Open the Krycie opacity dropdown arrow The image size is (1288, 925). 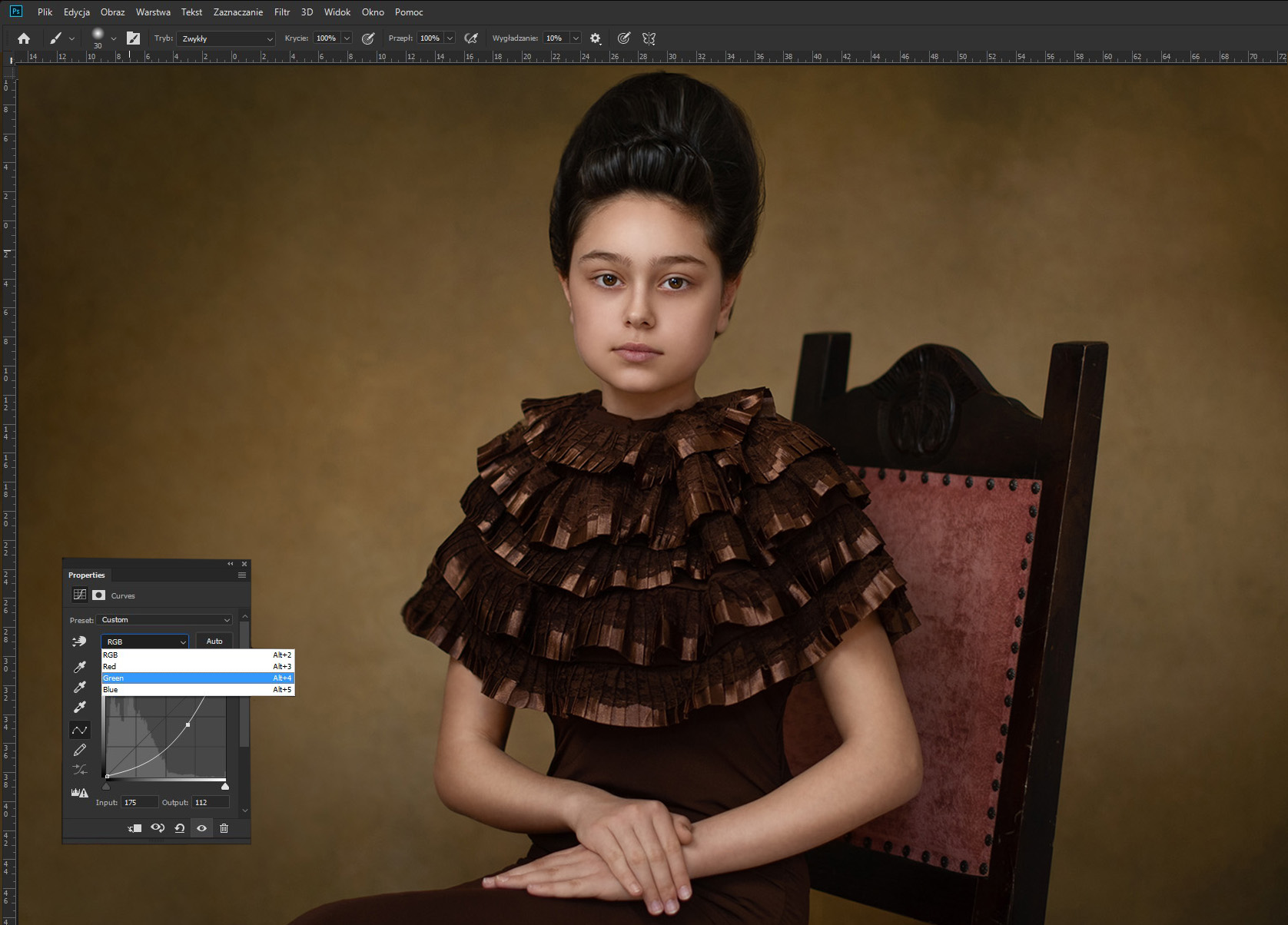[x=347, y=38]
